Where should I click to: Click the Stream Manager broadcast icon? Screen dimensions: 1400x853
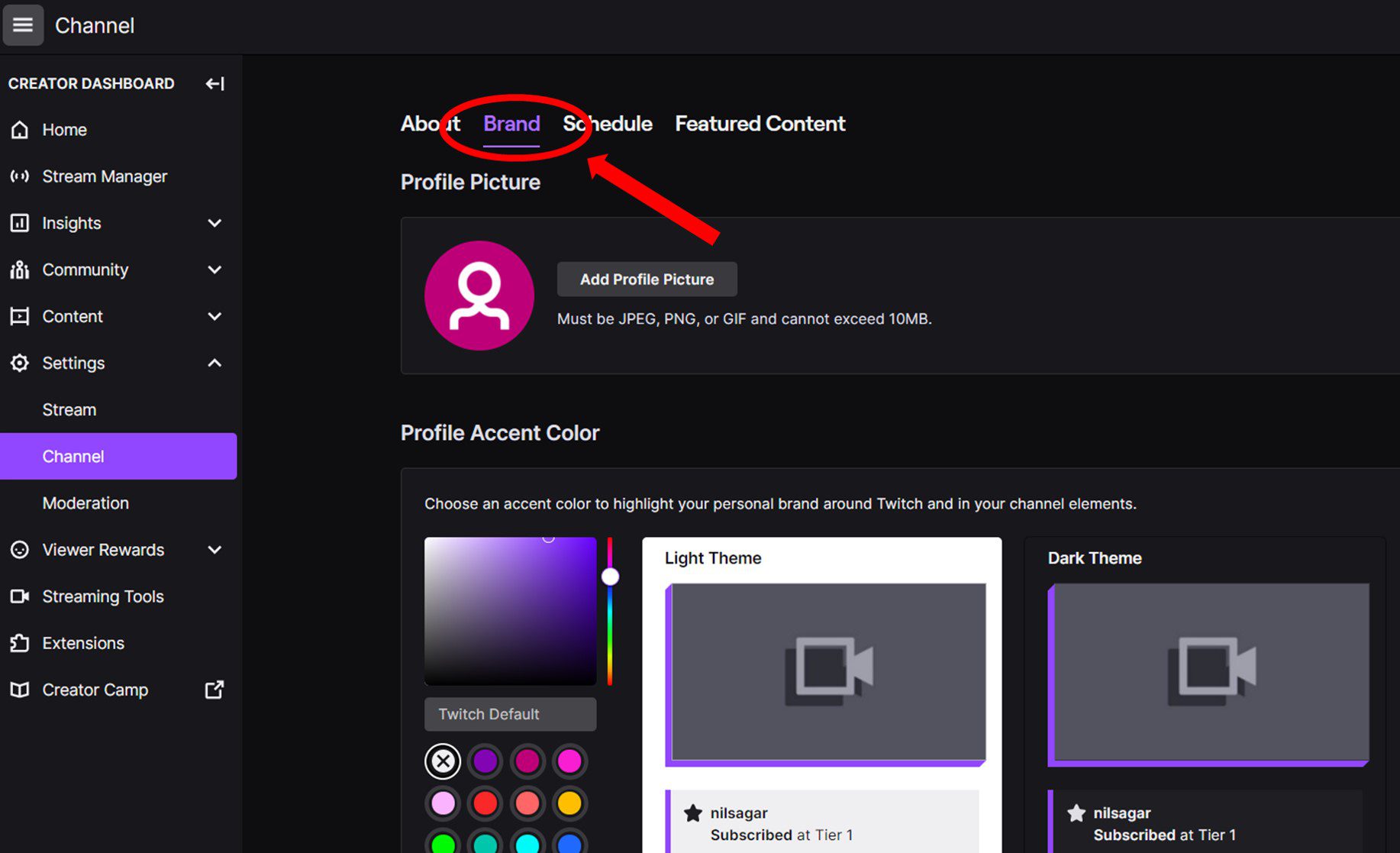(x=20, y=176)
